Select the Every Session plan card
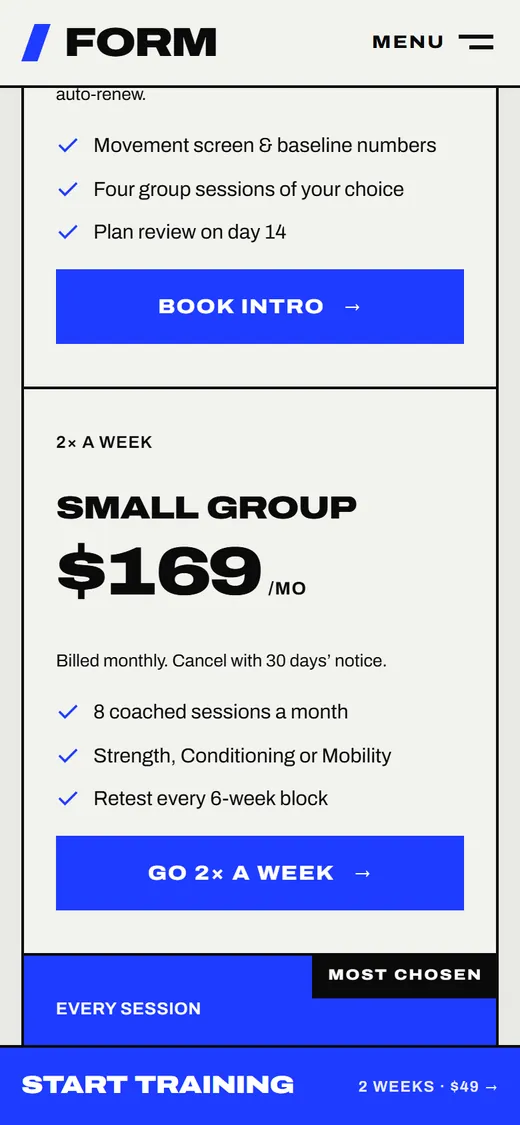Viewport: 520px width, 1125px height. 260,1000
